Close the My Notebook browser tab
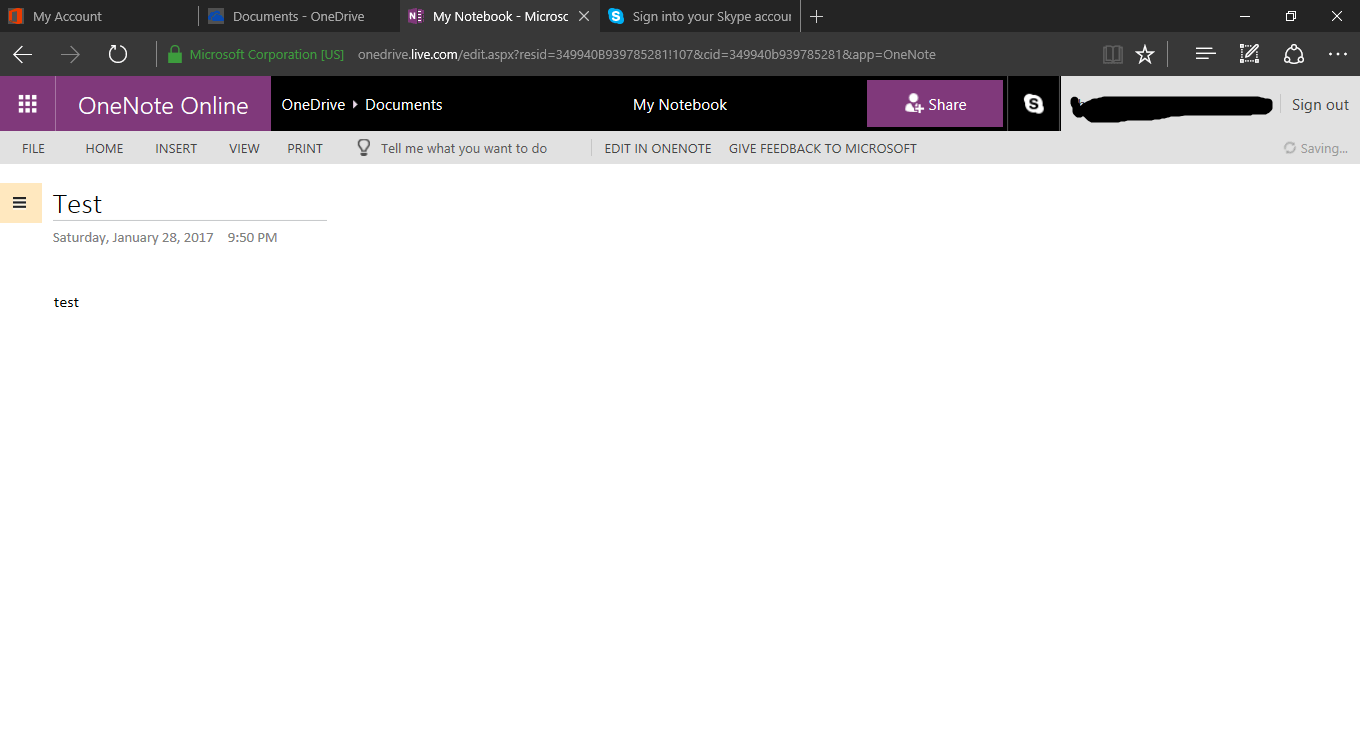Image resolution: width=1360 pixels, height=738 pixels. point(584,16)
